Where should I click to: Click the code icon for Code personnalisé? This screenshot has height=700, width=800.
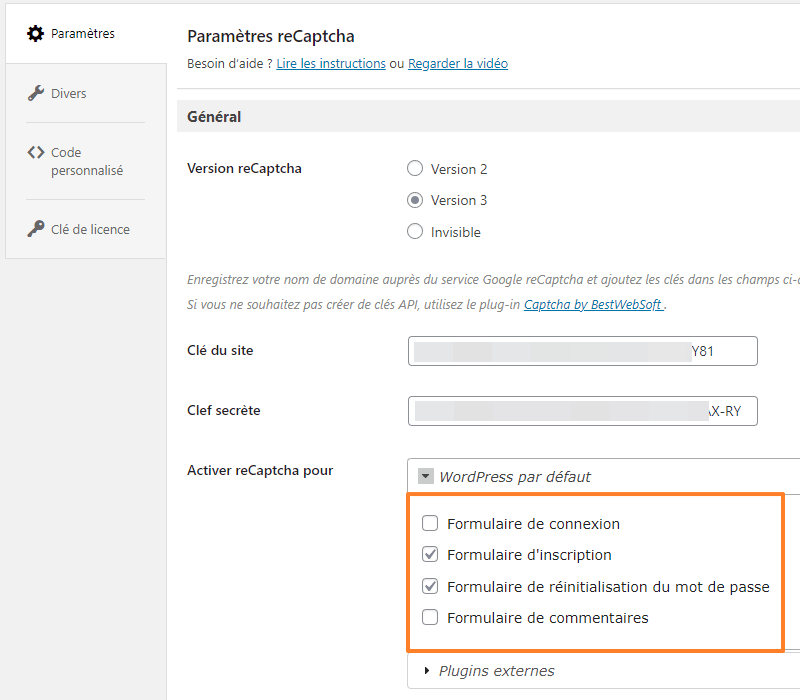36,153
